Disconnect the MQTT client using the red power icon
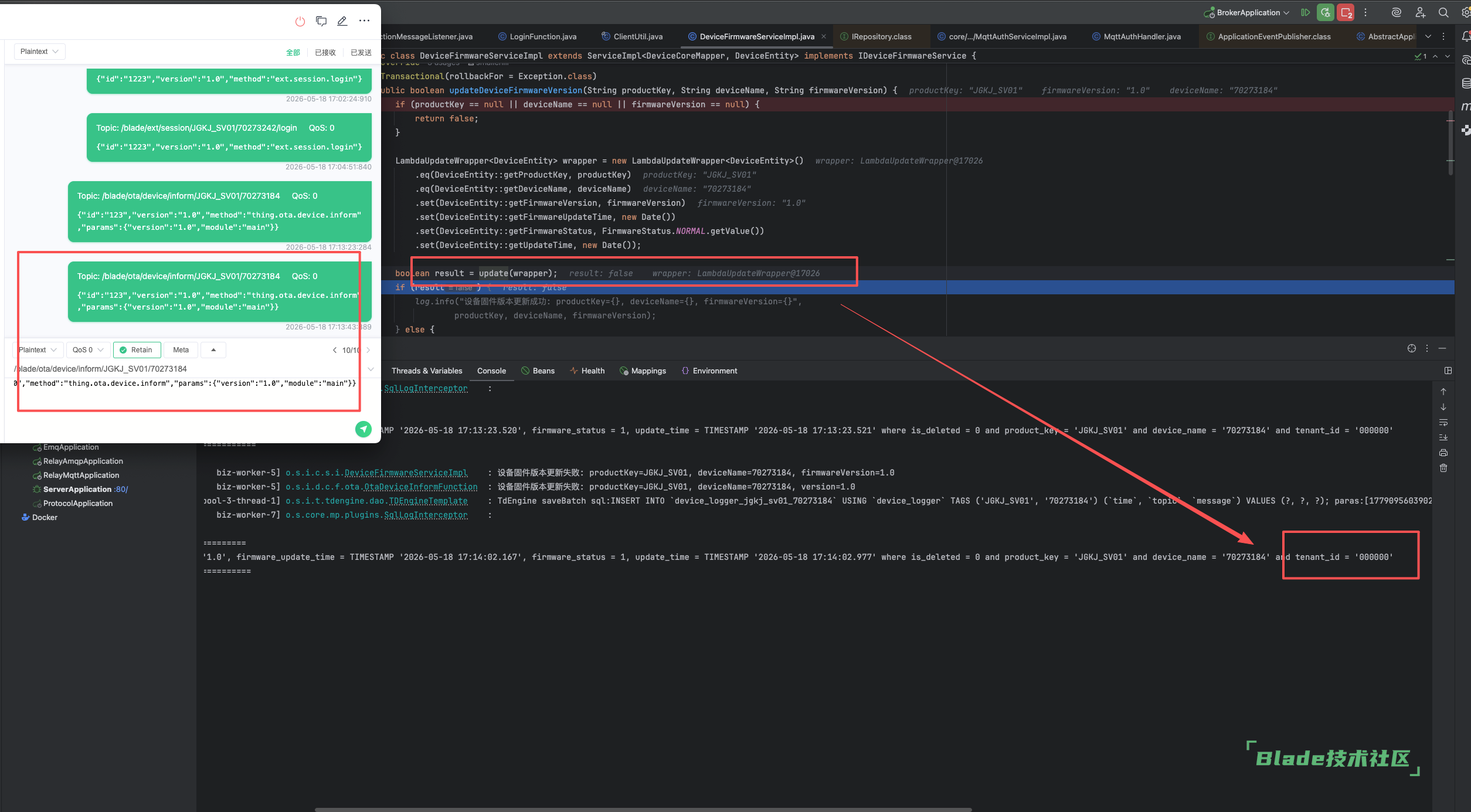The image size is (1471, 812). pyautogui.click(x=300, y=21)
